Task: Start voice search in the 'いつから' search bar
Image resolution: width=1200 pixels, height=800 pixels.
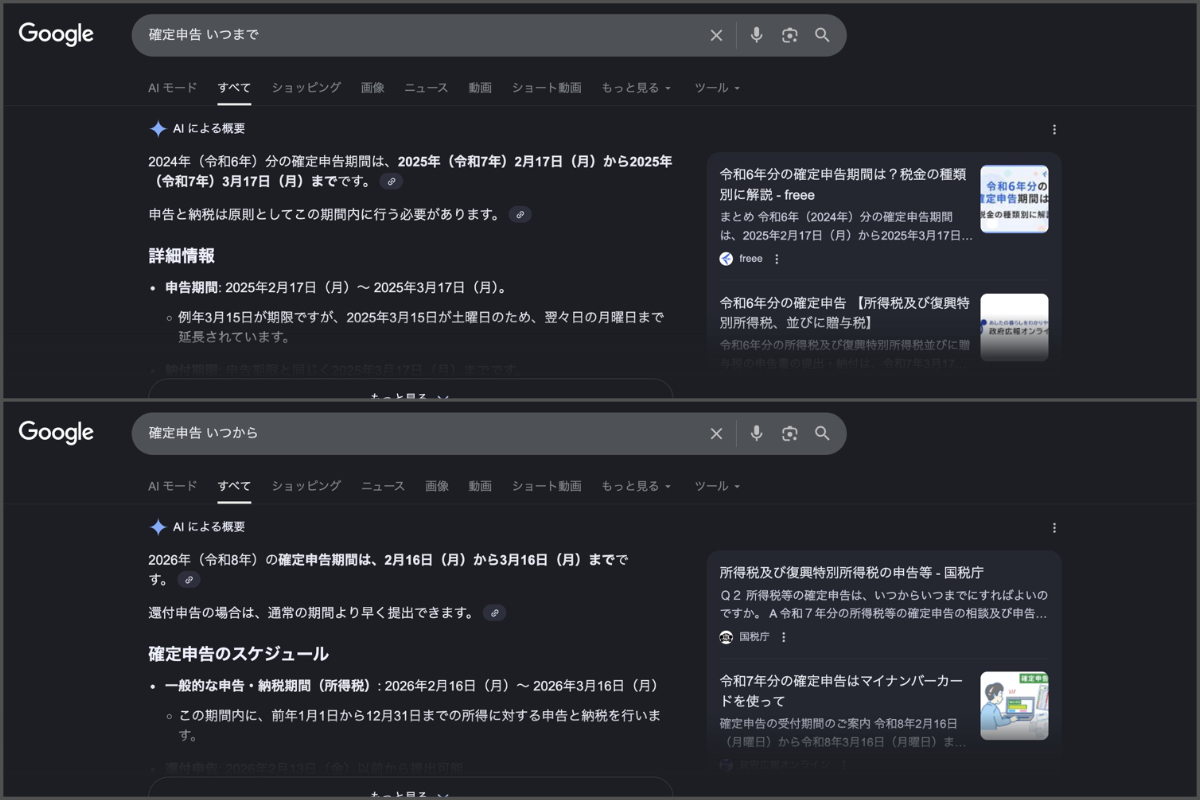Action: click(757, 433)
